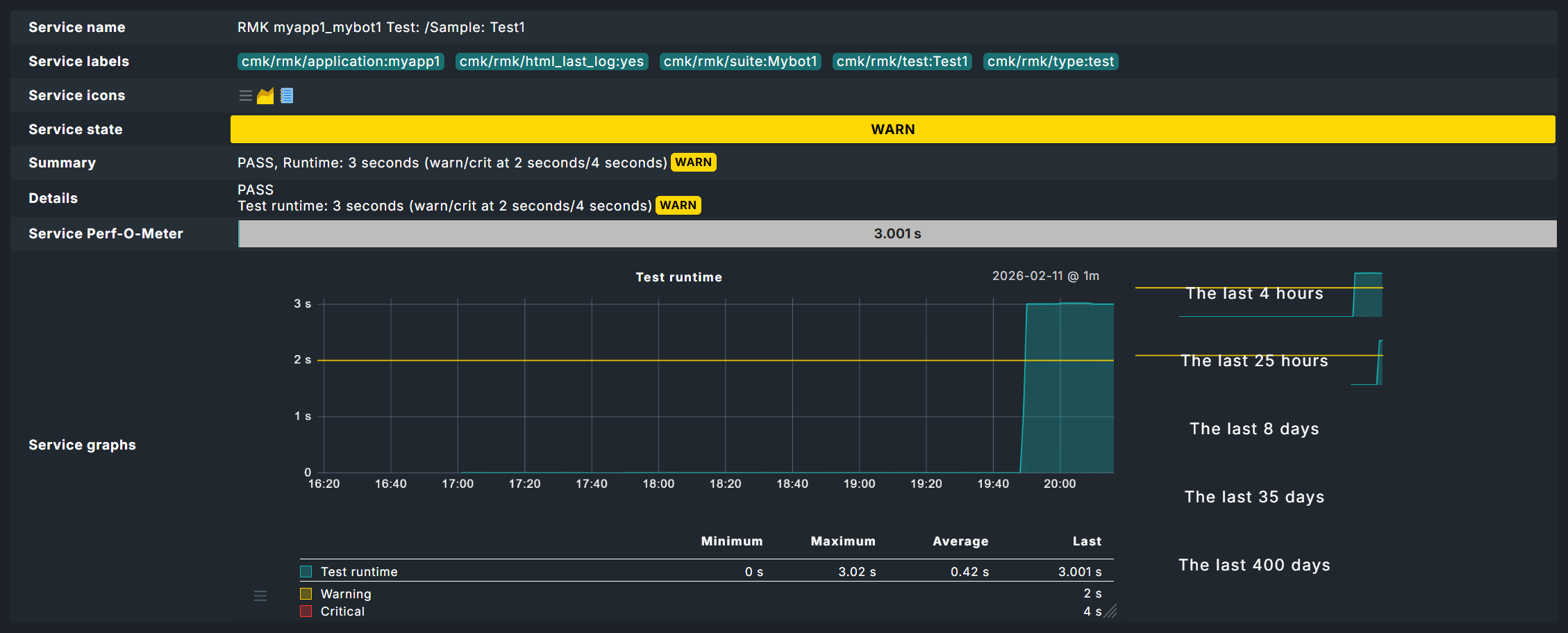Click the WARN badge in Details row
Screen dimensions: 1568x633
678,205
